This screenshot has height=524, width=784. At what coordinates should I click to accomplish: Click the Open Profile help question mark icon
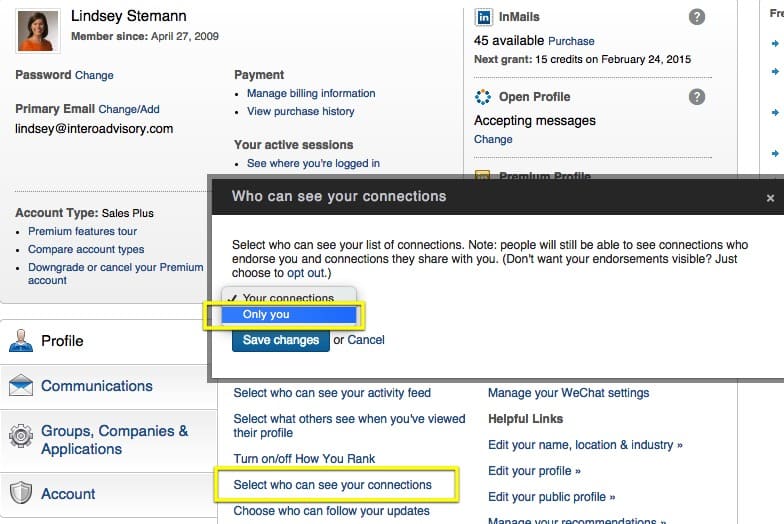[x=696, y=96]
